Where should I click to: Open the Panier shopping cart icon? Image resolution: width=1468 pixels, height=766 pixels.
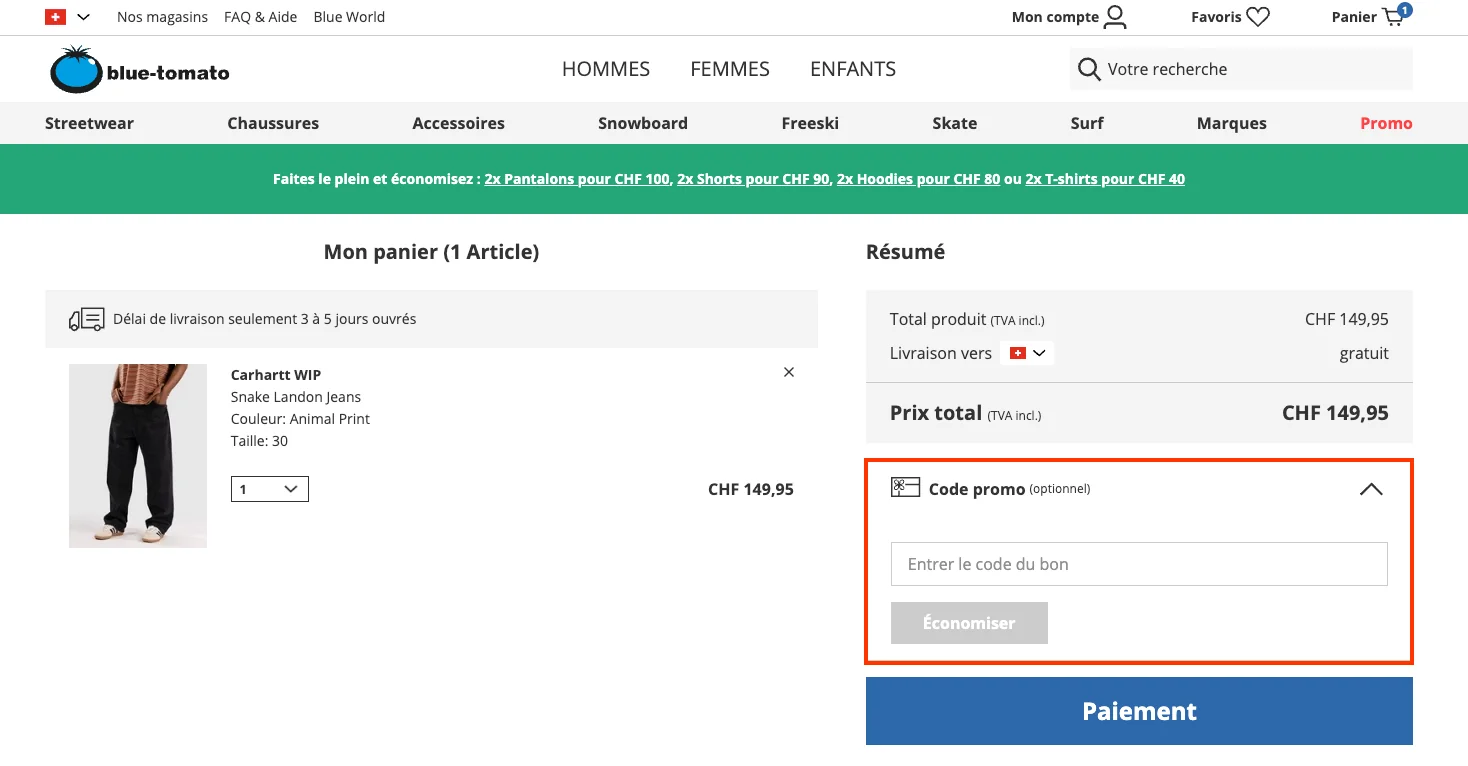point(1393,16)
